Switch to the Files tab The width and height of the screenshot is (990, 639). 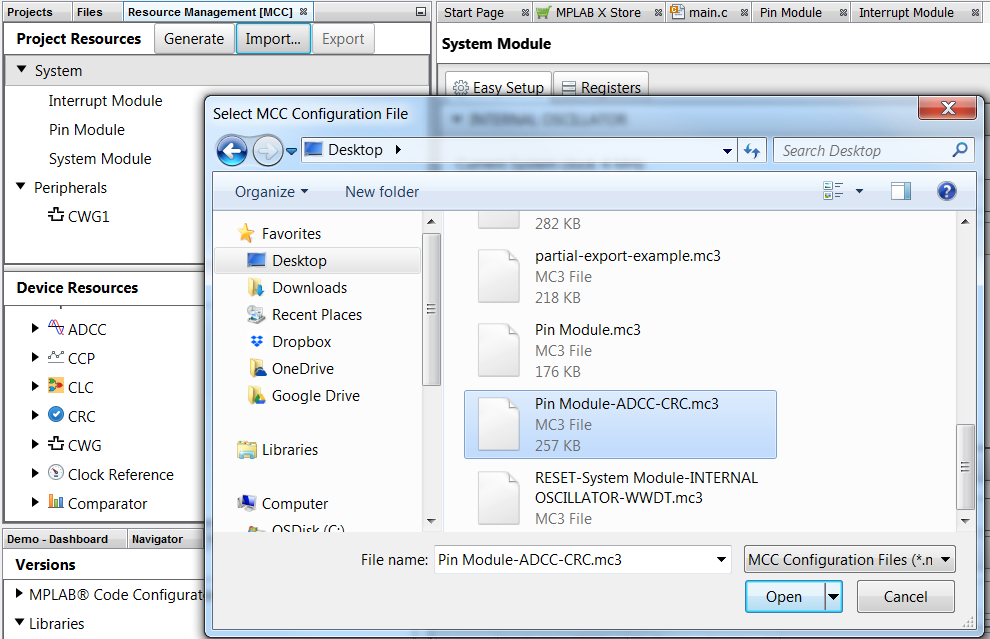point(90,13)
